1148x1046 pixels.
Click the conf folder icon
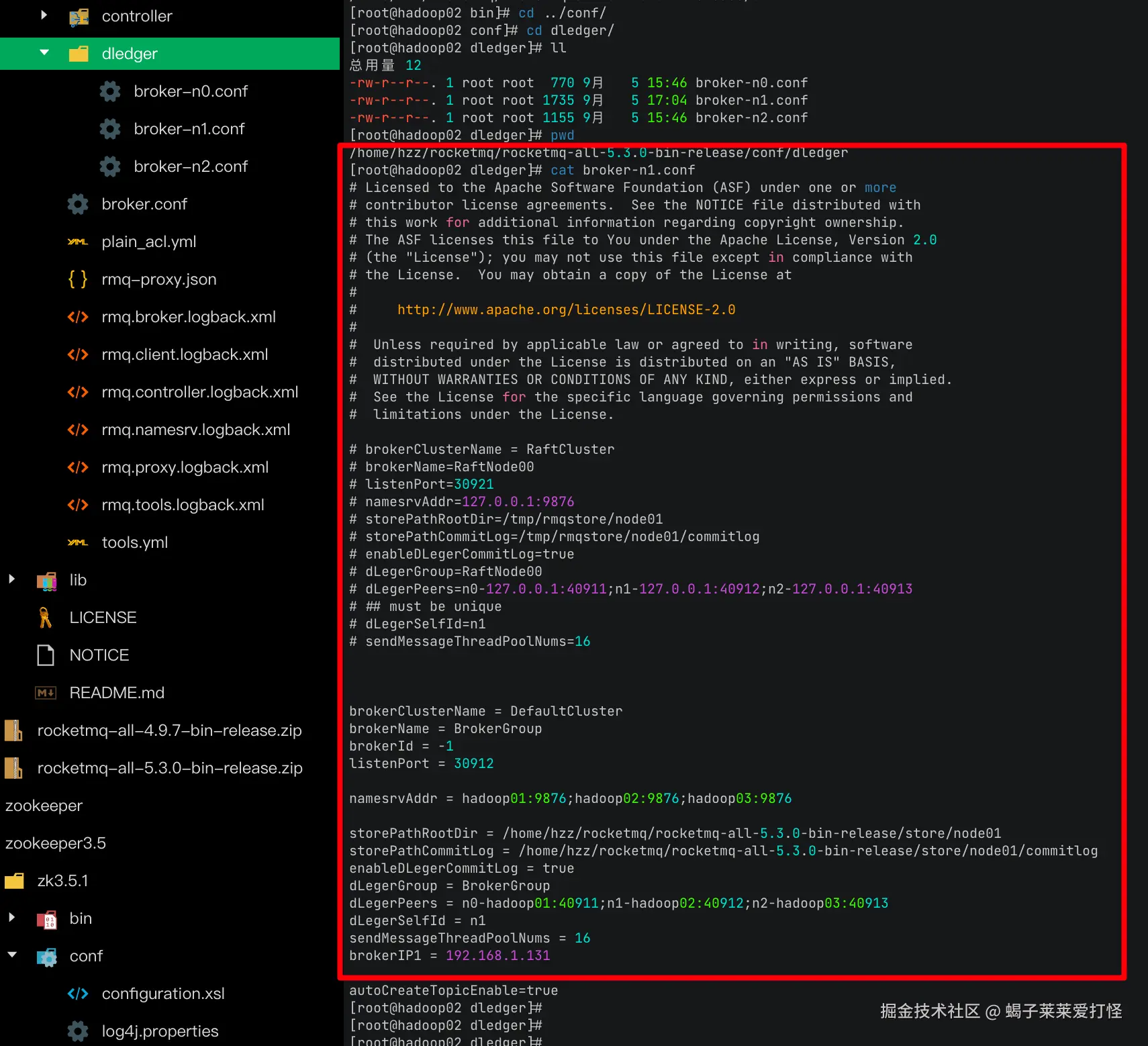click(46, 957)
